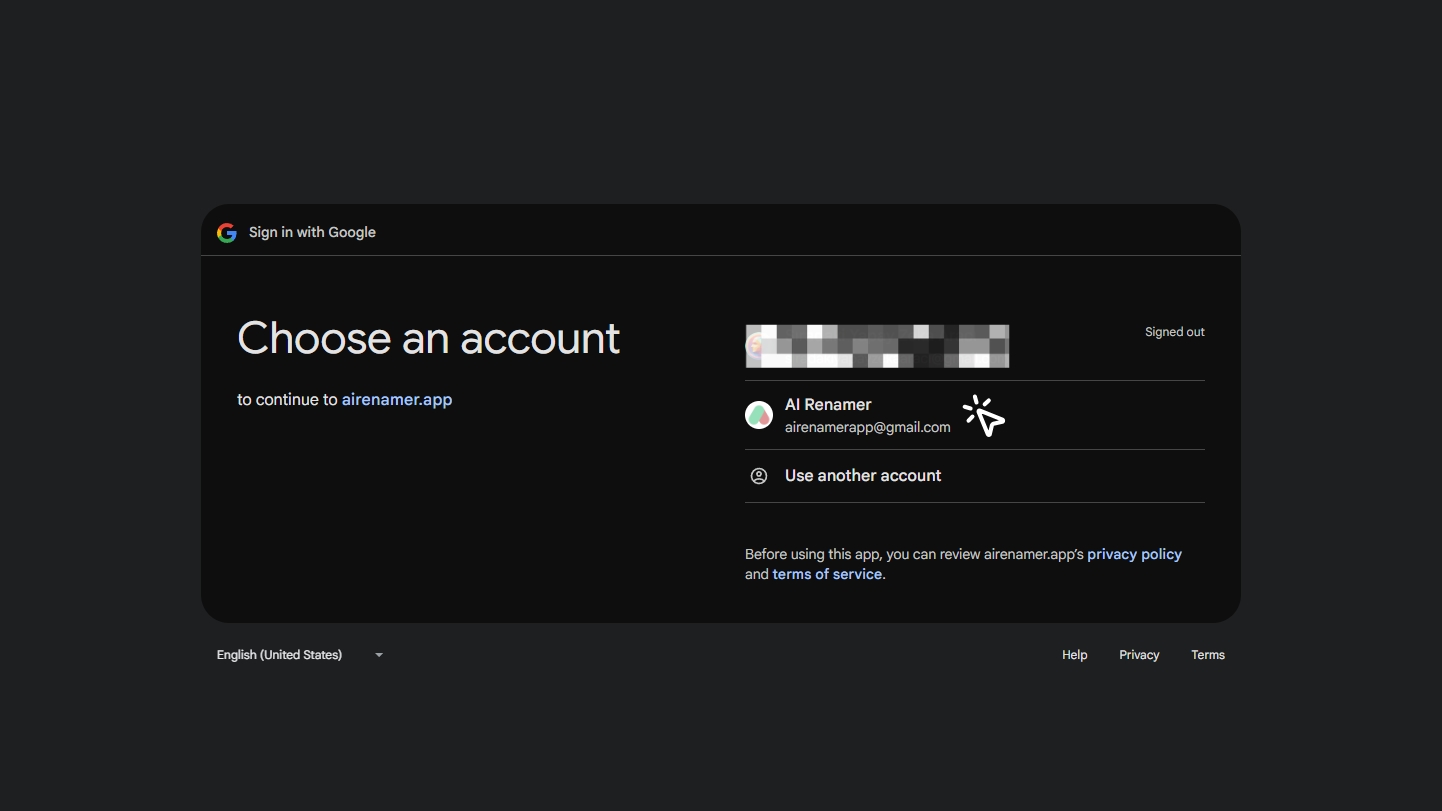Choose the Use another account option
This screenshot has height=811, width=1442.
tap(862, 475)
